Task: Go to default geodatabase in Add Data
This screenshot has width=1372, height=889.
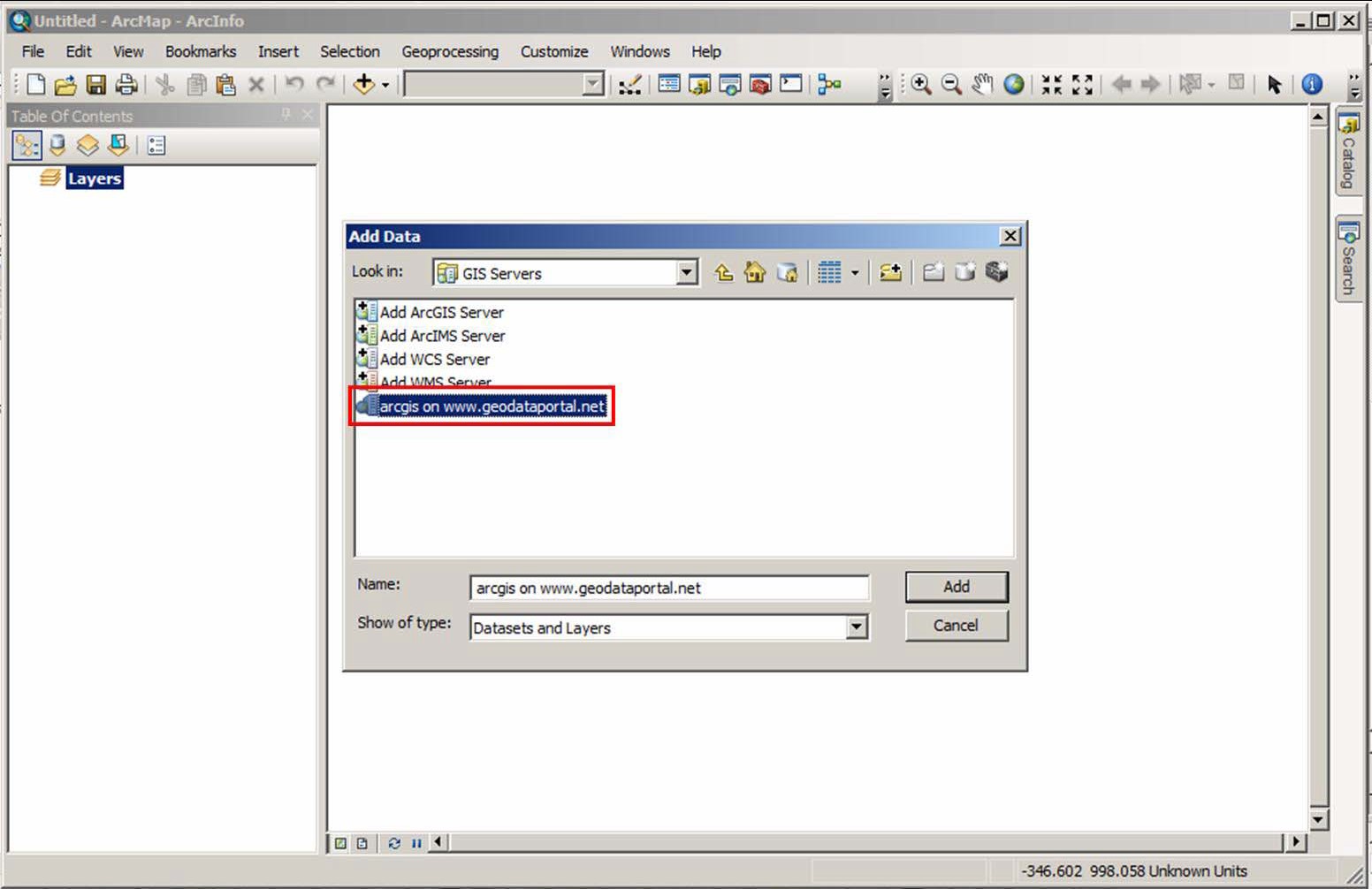Action: pyautogui.click(x=787, y=272)
